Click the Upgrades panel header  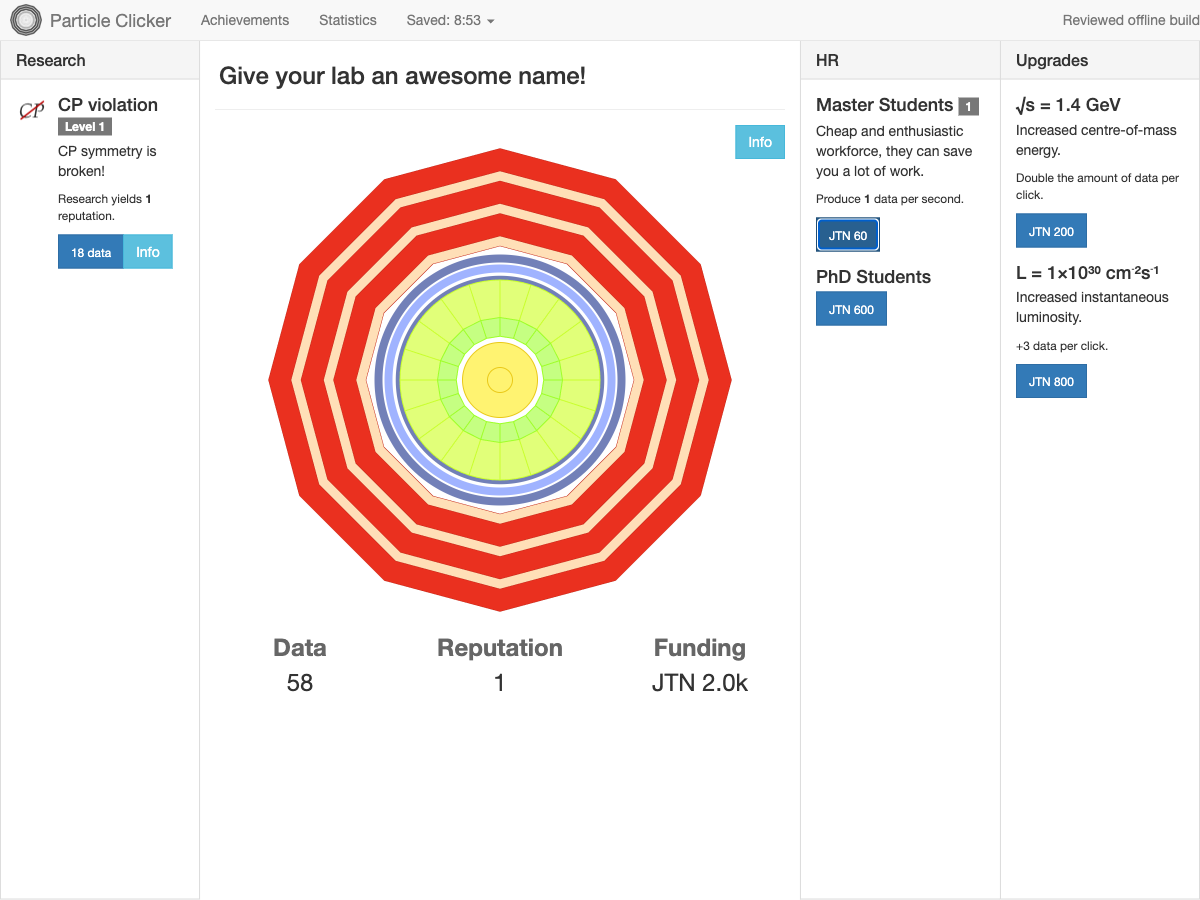point(1100,60)
